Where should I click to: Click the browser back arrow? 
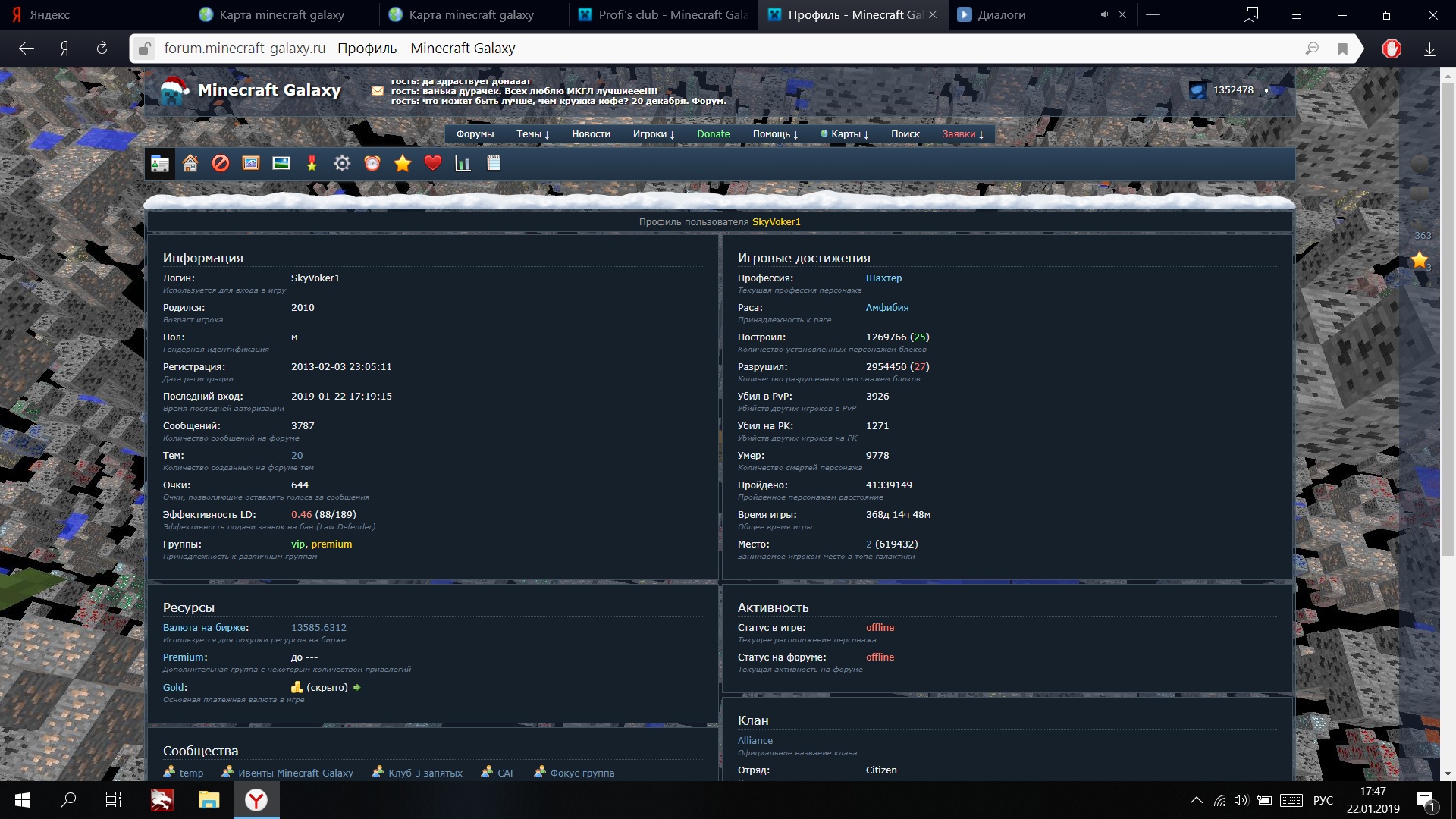(27, 49)
